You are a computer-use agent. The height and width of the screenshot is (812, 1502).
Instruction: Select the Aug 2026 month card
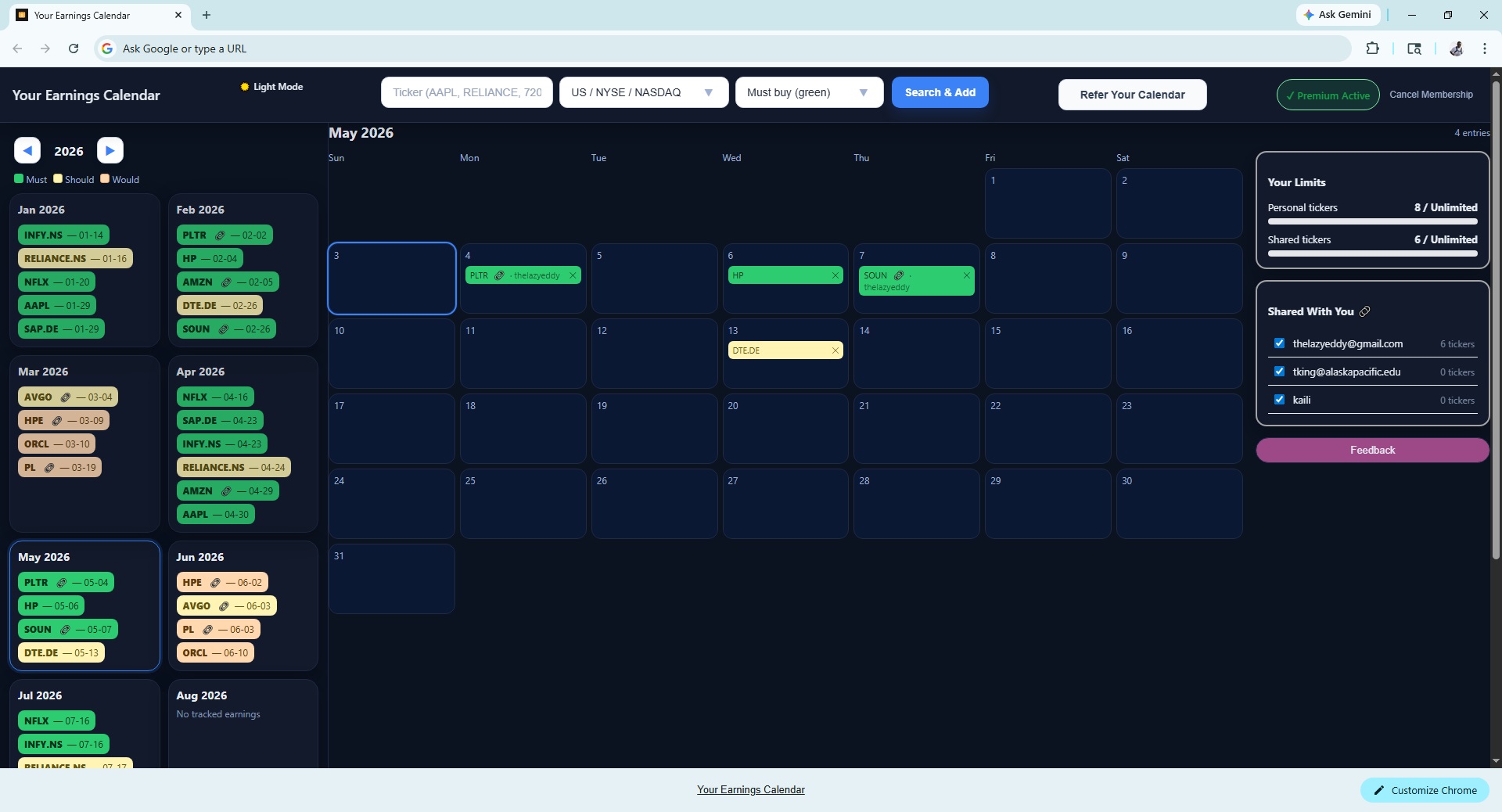click(x=243, y=724)
